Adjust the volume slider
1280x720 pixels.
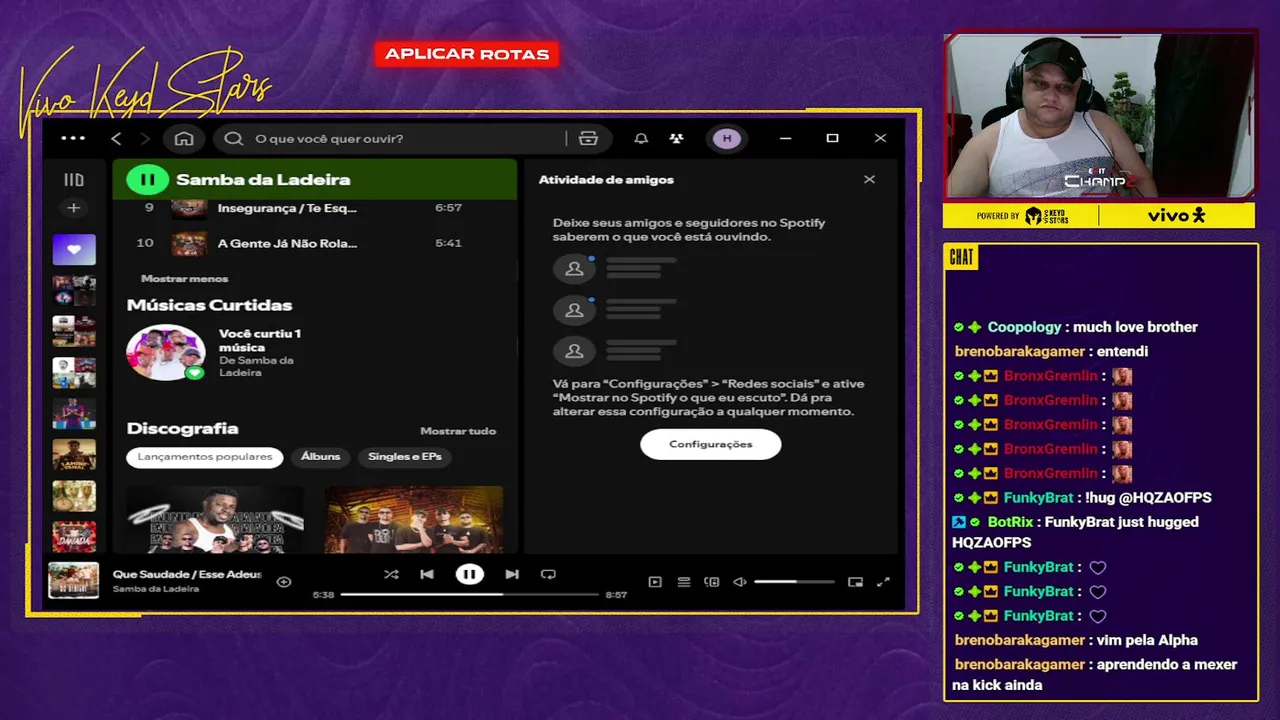click(794, 582)
